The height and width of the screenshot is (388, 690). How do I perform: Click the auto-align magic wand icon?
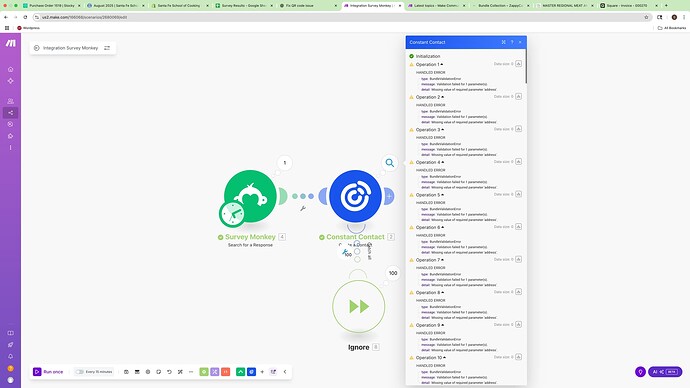180,372
